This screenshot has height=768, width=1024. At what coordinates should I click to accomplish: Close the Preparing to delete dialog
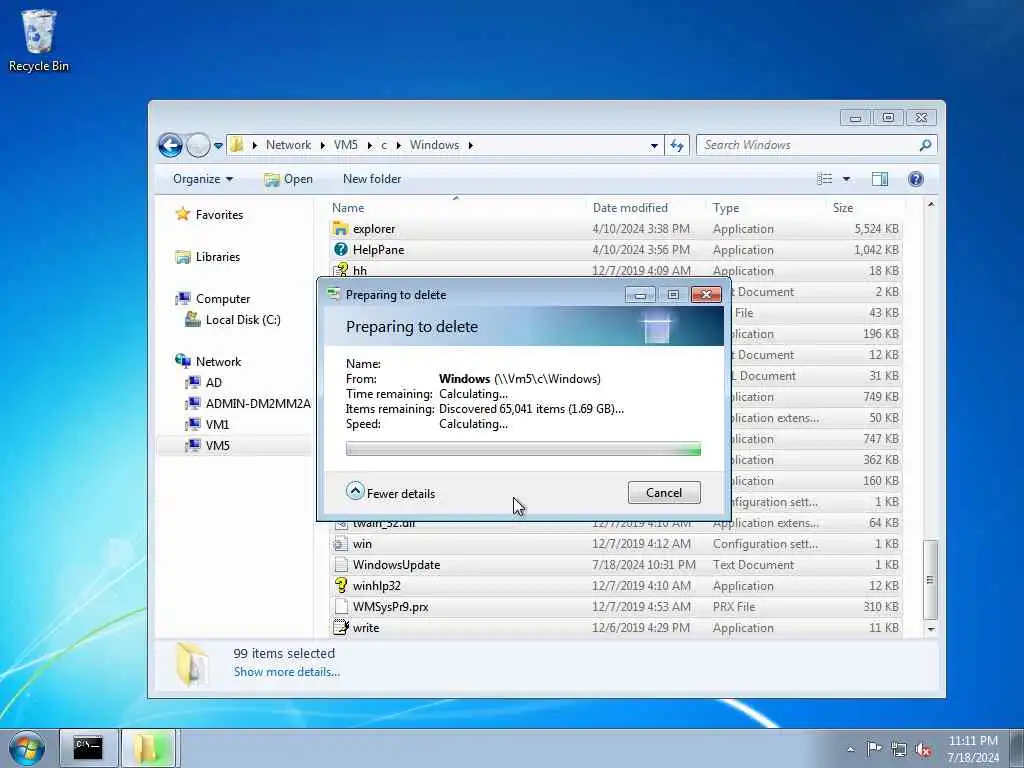pyautogui.click(x=706, y=295)
